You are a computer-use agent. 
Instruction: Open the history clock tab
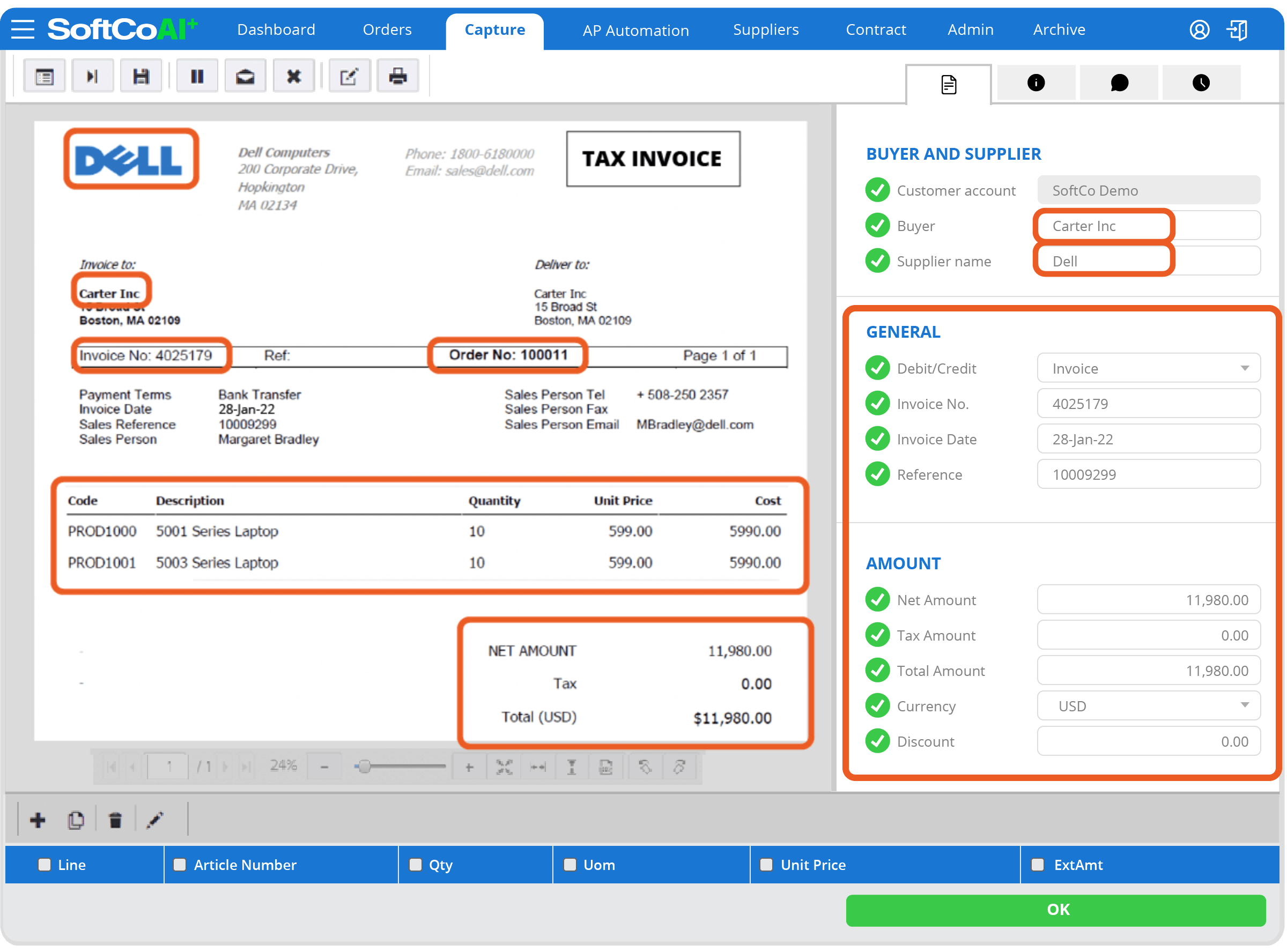tap(1201, 83)
